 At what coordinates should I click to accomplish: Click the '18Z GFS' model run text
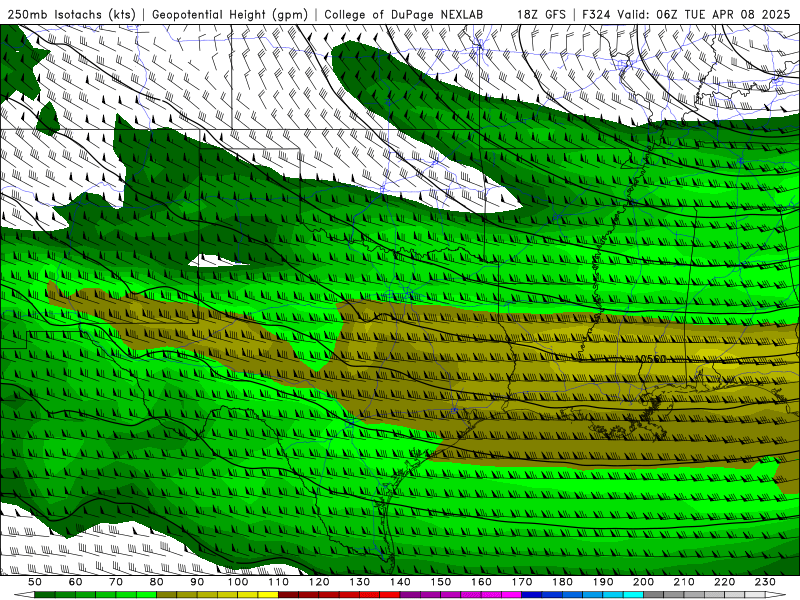tap(541, 14)
